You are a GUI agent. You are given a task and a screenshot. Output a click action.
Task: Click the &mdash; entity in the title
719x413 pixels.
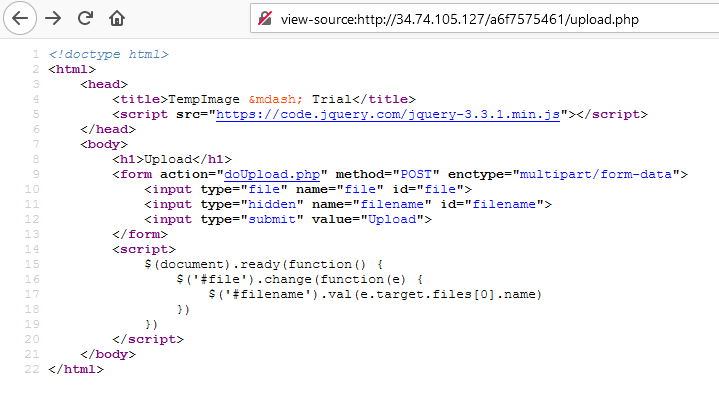point(276,99)
